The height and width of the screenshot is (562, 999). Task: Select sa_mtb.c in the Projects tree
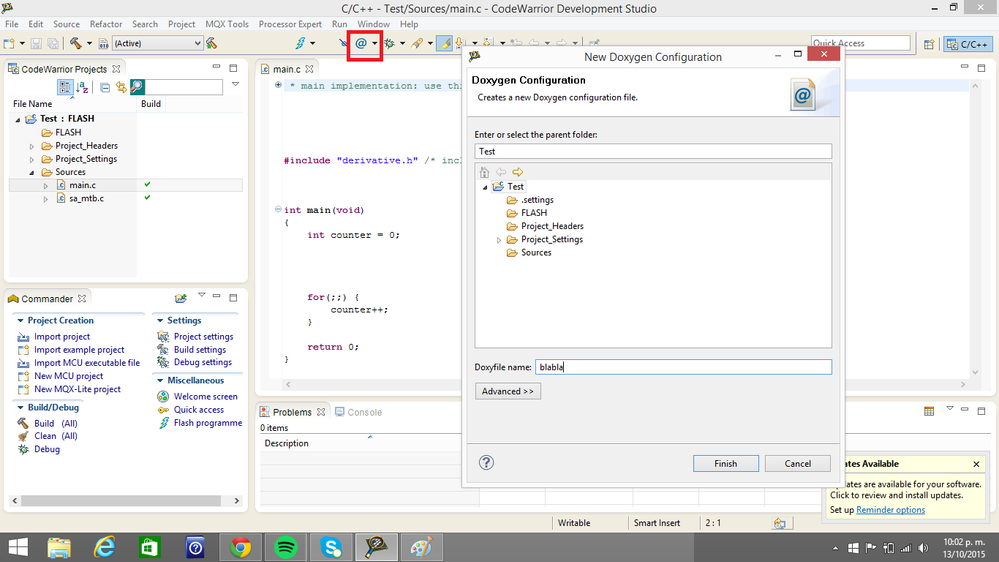(87, 198)
